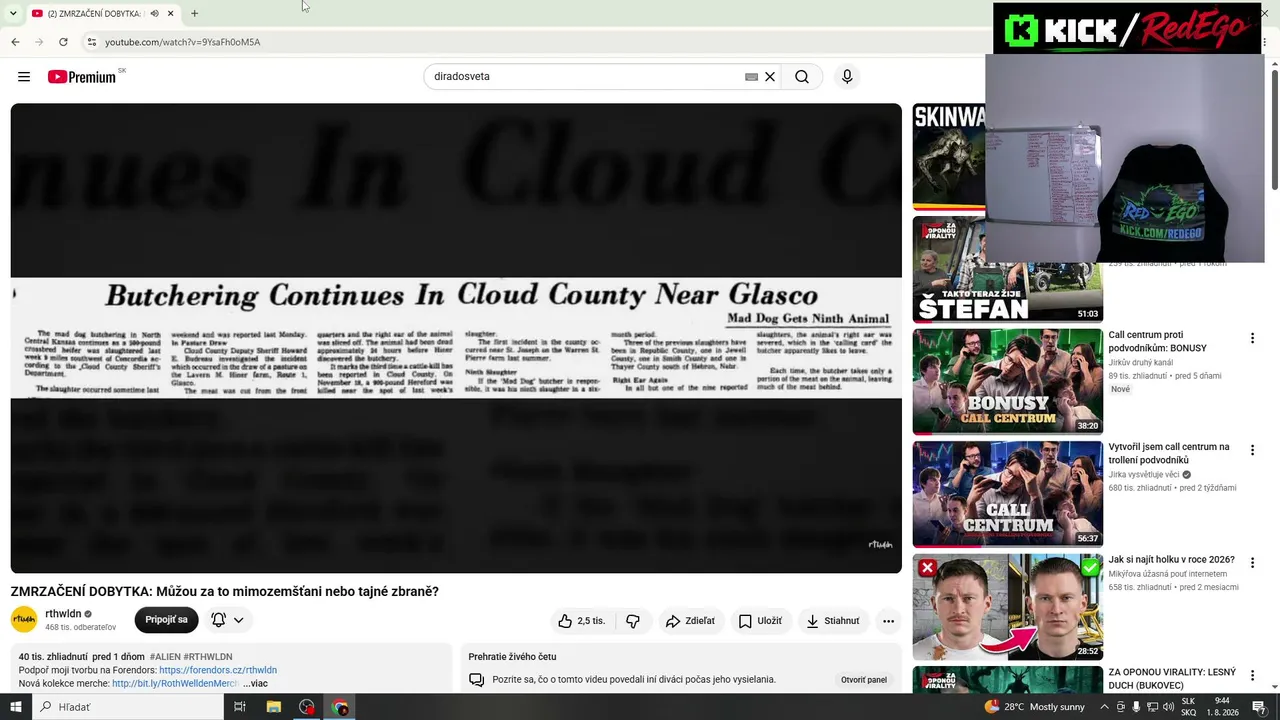1280x720 pixels.
Task: Click the chat replay speech bubble icon
Action: (477, 680)
